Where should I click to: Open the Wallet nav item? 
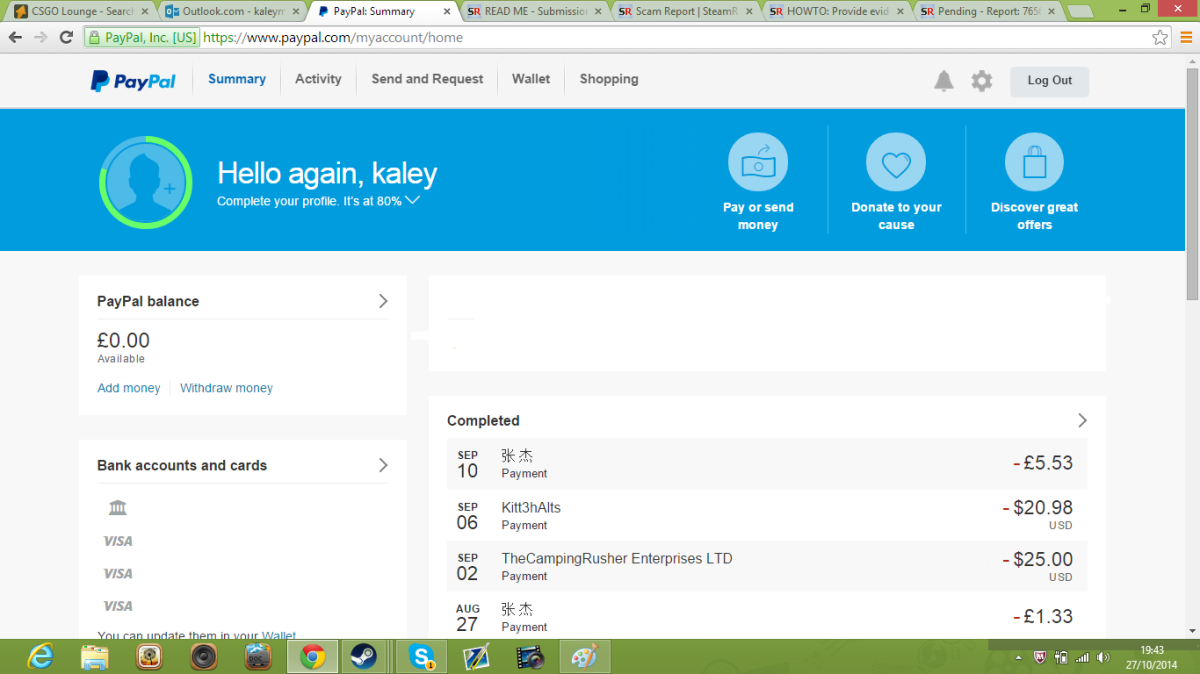[x=531, y=79]
